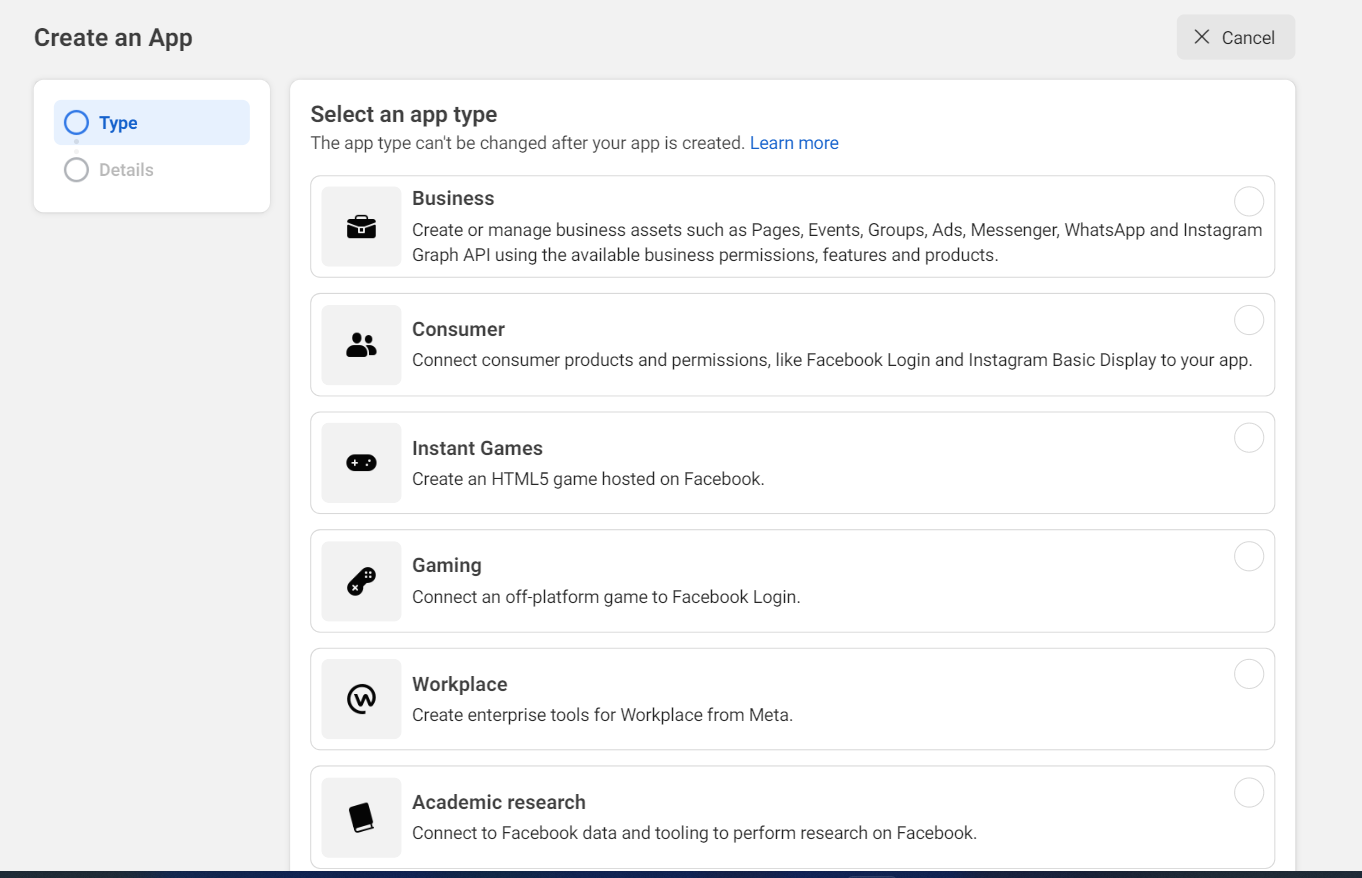
Task: Select the Business app type radio button
Action: 1248,202
